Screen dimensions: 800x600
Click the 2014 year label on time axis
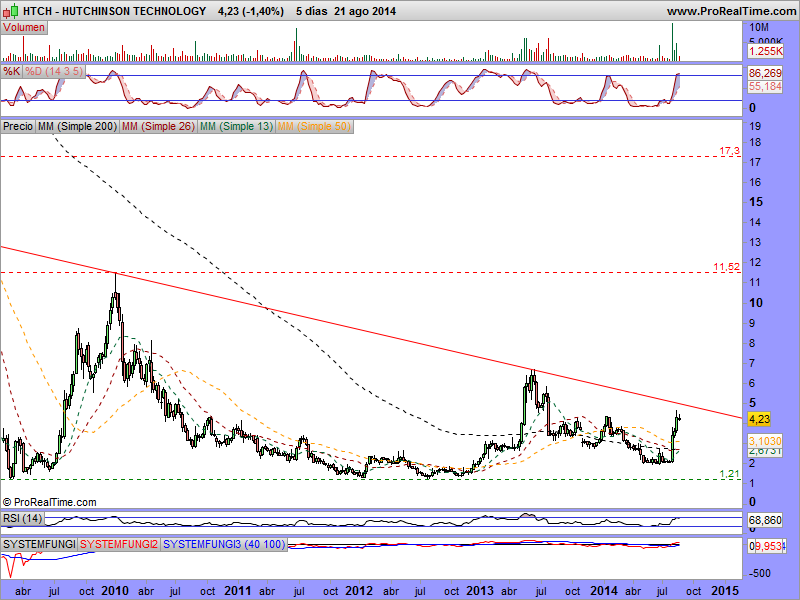click(x=604, y=591)
